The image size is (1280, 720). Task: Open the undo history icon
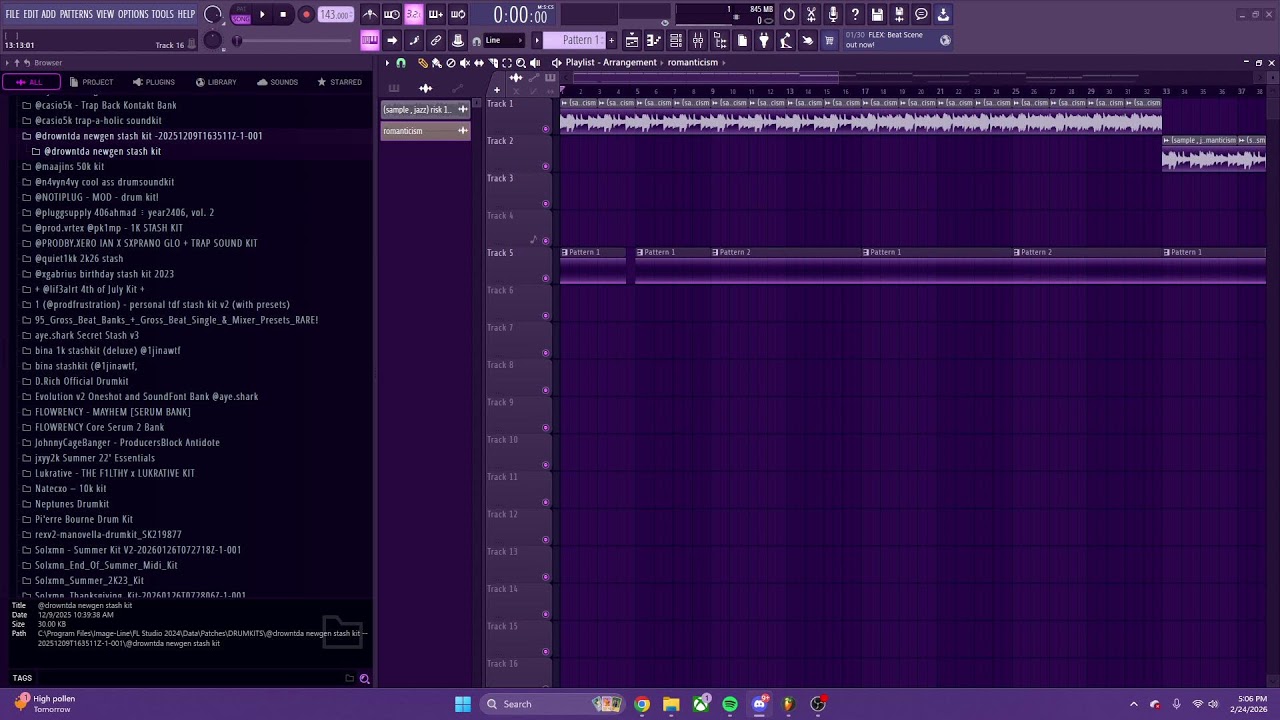[789, 15]
